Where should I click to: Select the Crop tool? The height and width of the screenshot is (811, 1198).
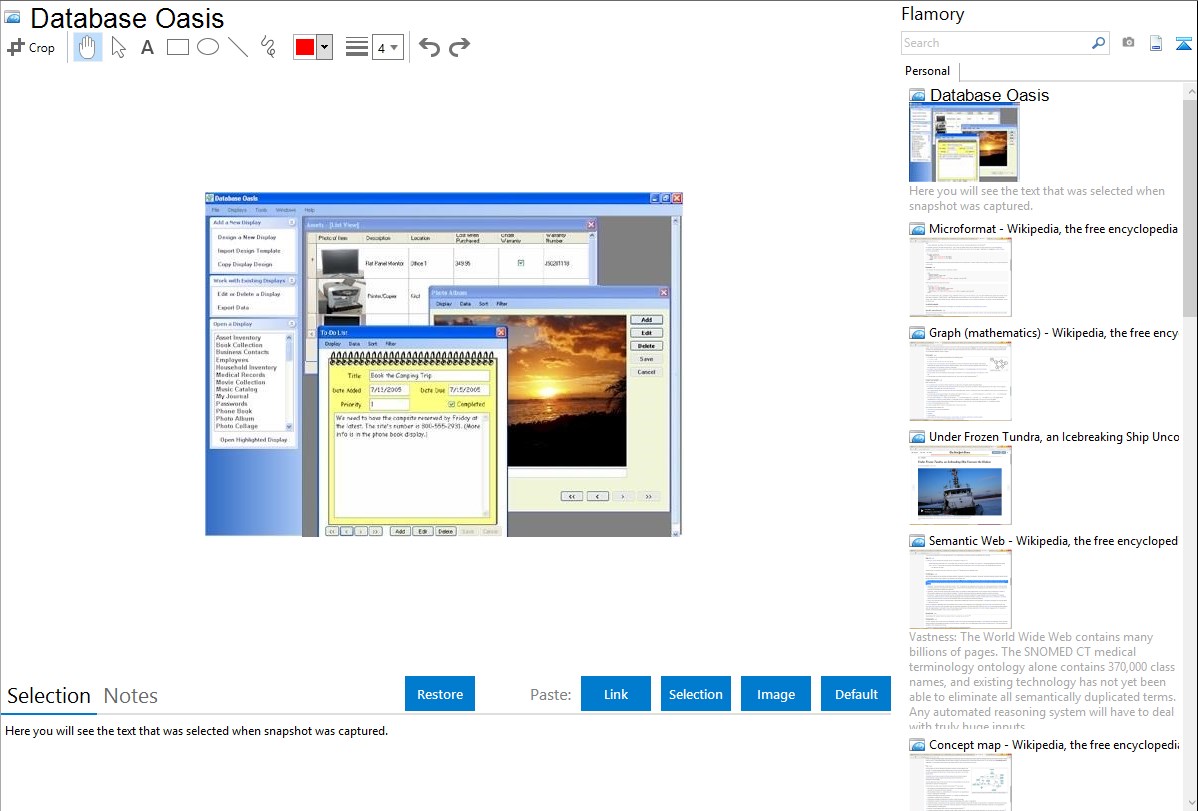(x=31, y=47)
